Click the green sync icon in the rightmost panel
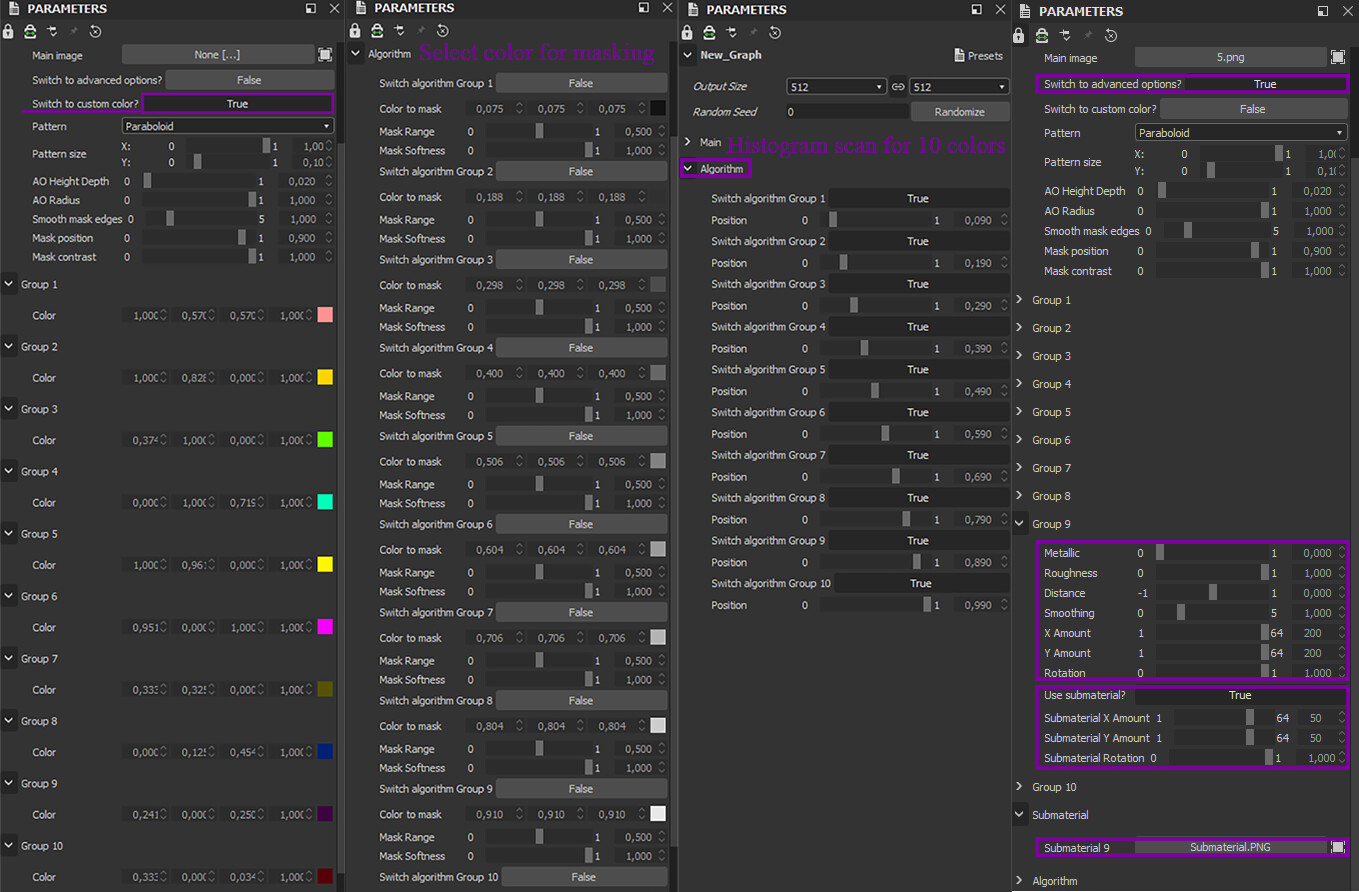1359x892 pixels. click(1043, 34)
